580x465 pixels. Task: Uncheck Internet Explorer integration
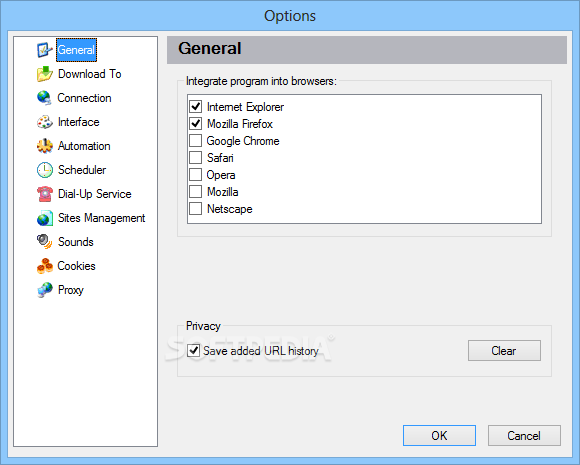(x=195, y=107)
